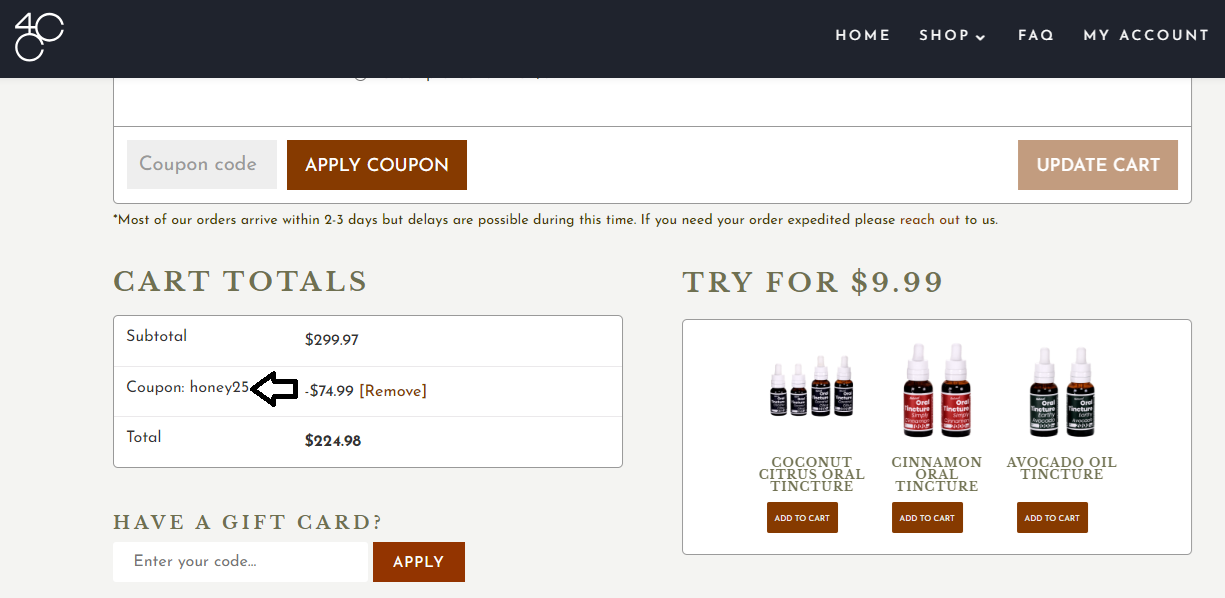
Task: Open the FAQ page
Action: [1036, 36]
